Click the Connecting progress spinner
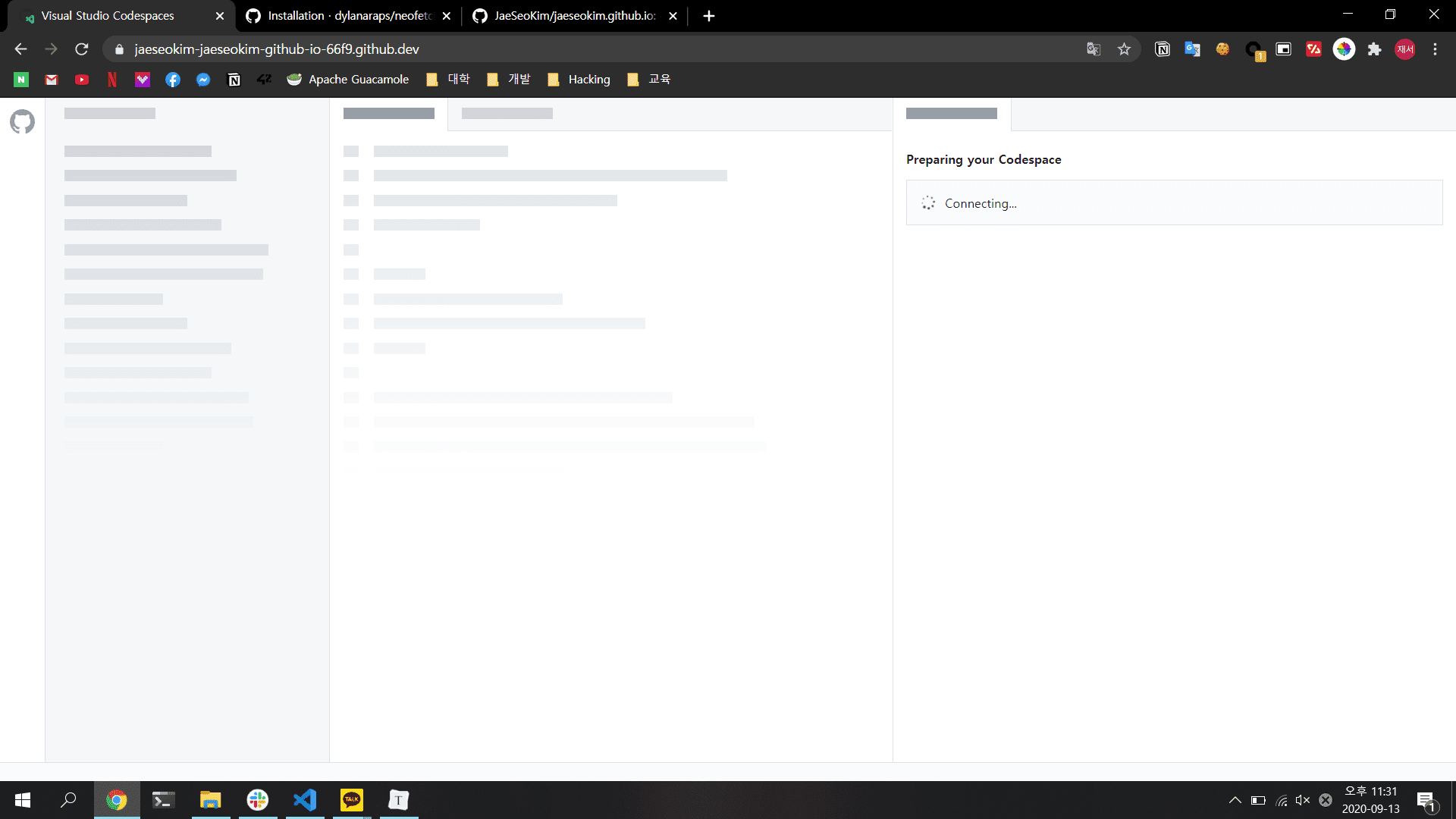Screen dimensions: 1456x819 pyautogui.click(x=928, y=202)
